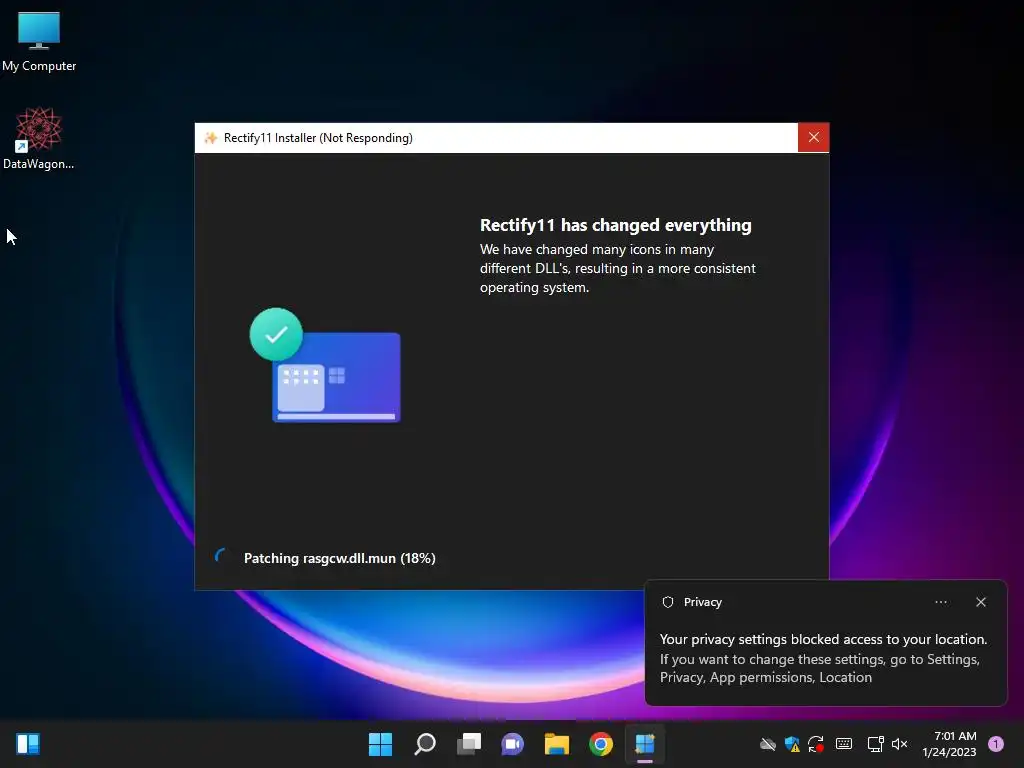The image size is (1024, 768).
Task: Open Privacy notification more options menu
Action: point(940,602)
